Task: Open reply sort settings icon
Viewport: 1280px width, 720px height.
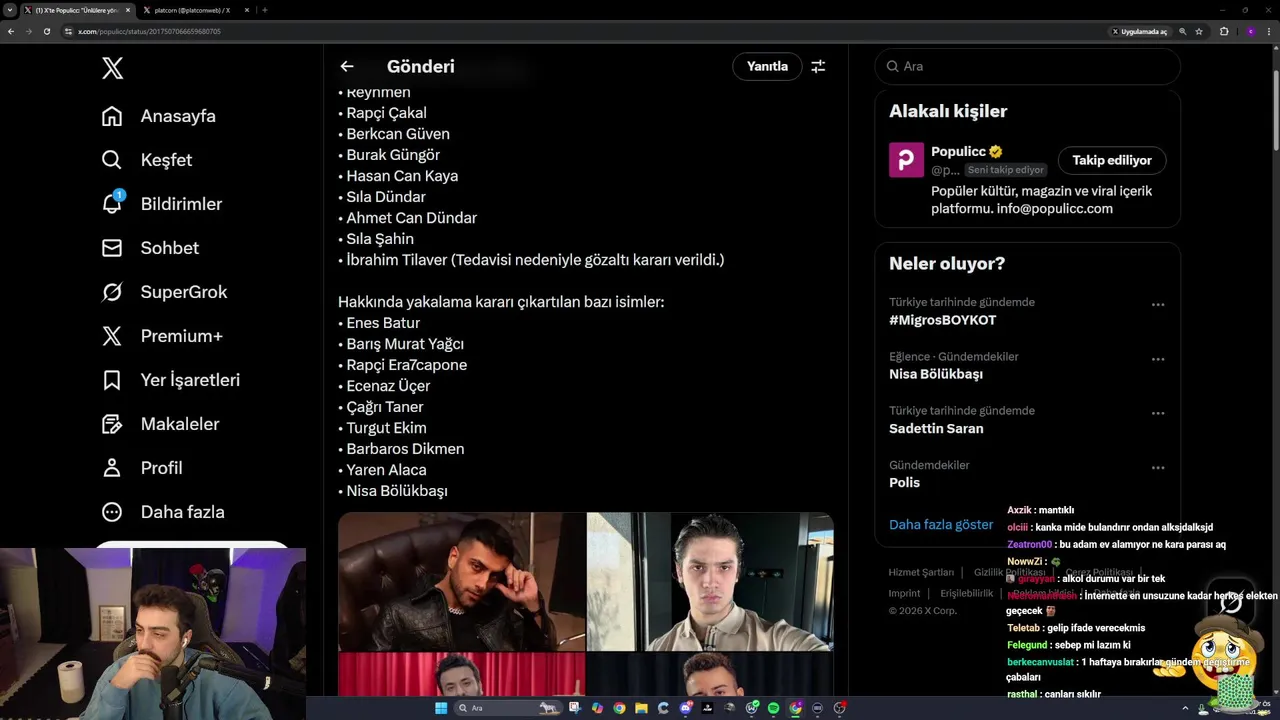Action: (x=818, y=66)
